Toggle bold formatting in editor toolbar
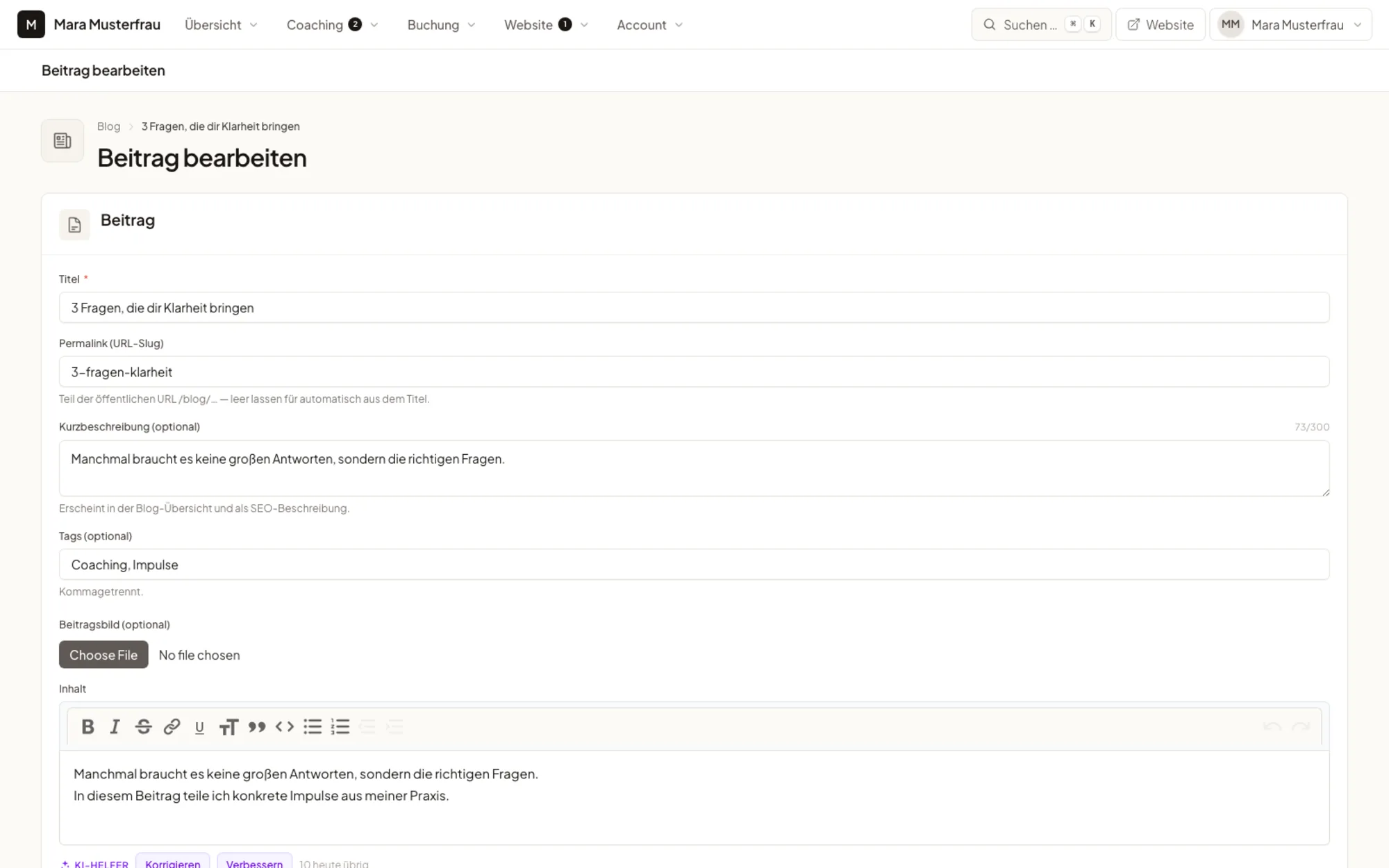 pyautogui.click(x=88, y=726)
